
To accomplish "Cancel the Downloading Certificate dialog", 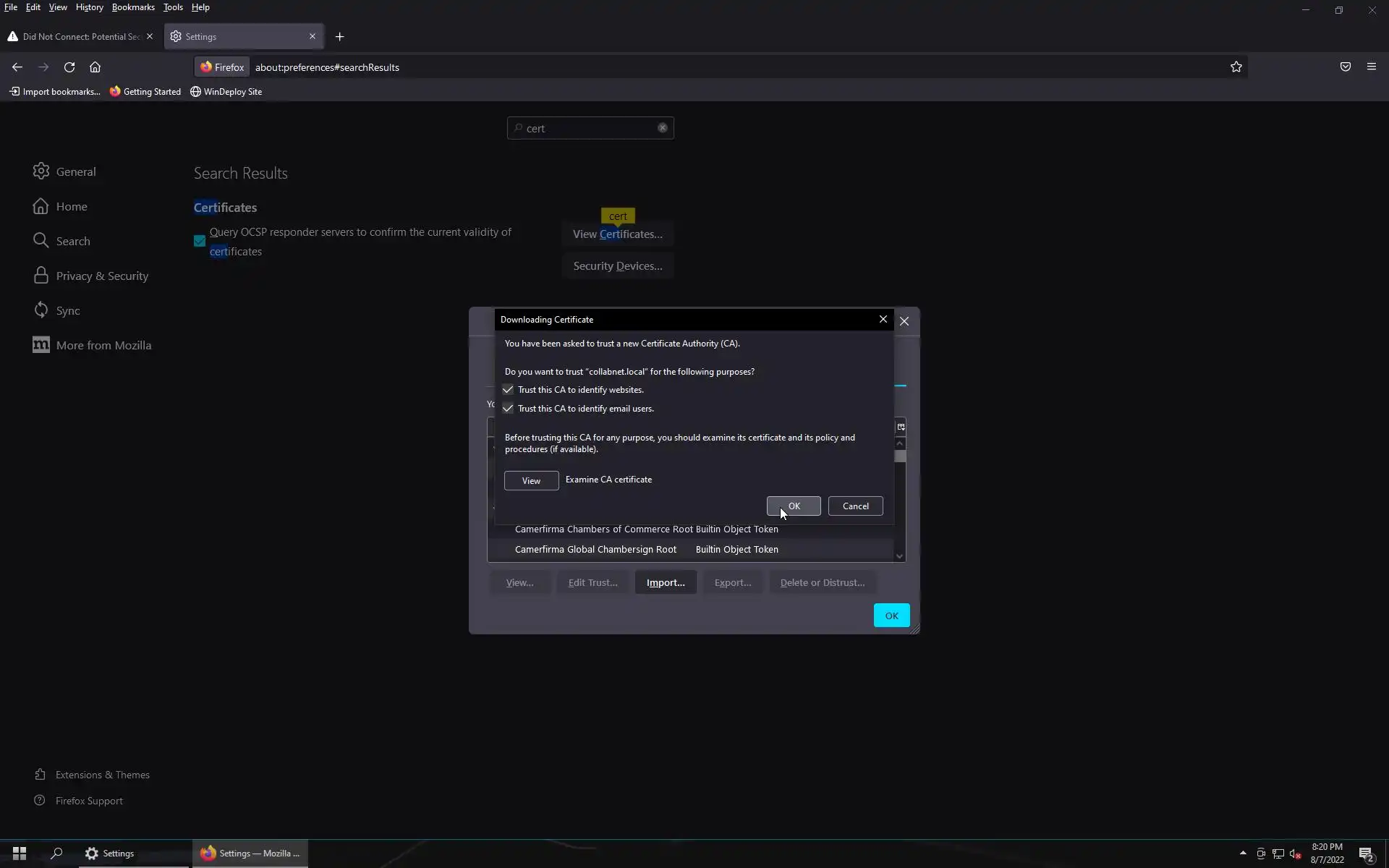I will (x=855, y=506).
